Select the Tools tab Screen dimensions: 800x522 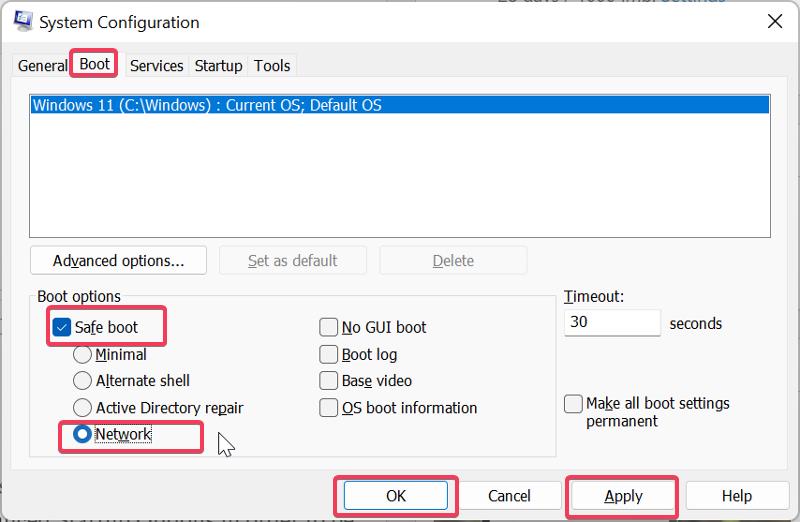click(272, 66)
